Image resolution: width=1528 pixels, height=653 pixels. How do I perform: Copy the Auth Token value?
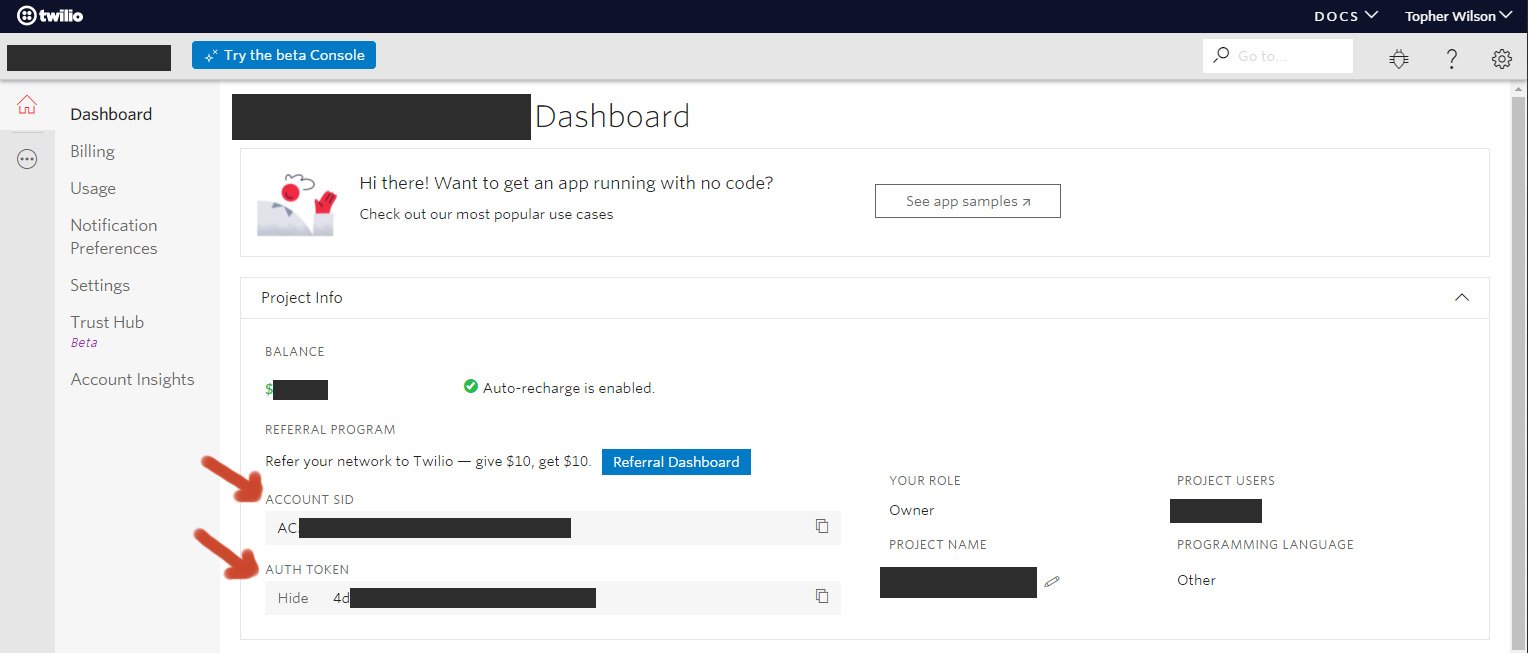click(x=822, y=596)
